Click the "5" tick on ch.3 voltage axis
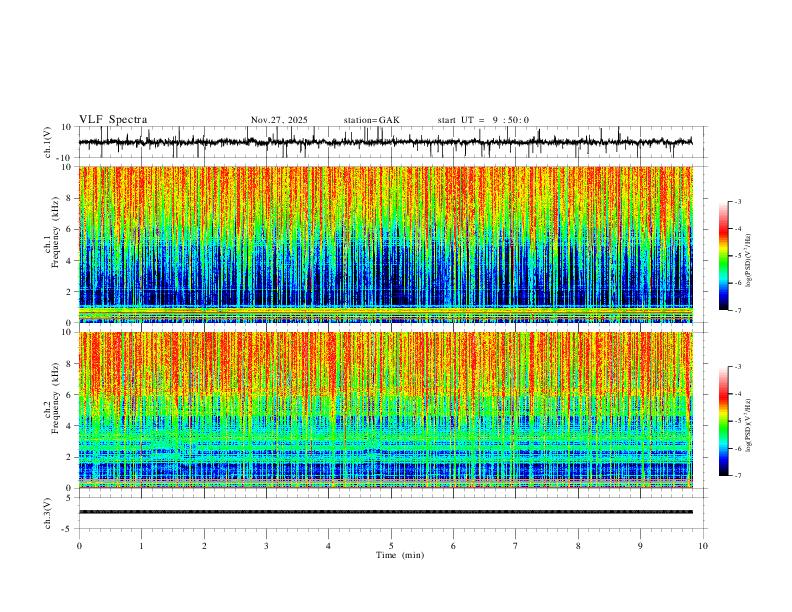Viewport: 792px width, 612px height. click(x=69, y=498)
